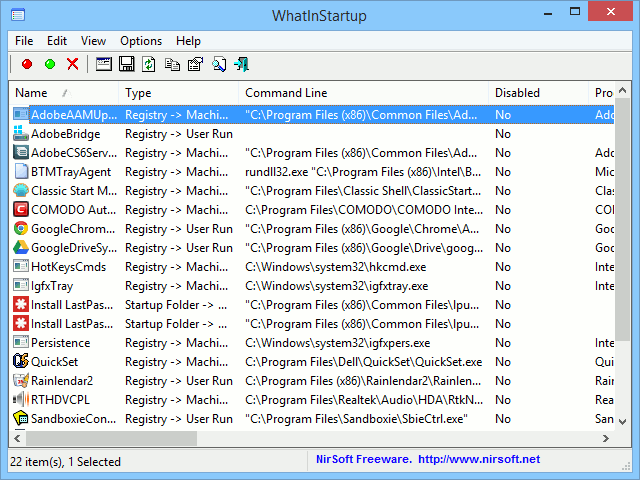Select the IgfxTray row name
The image size is (640, 480).
tap(52, 286)
